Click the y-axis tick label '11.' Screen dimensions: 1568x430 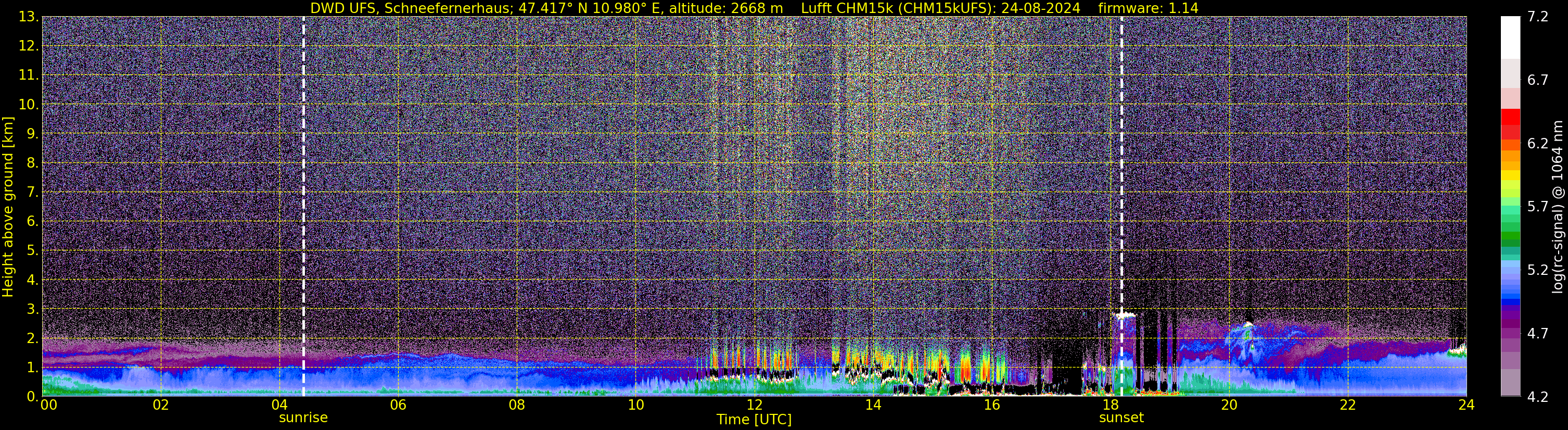pos(28,75)
